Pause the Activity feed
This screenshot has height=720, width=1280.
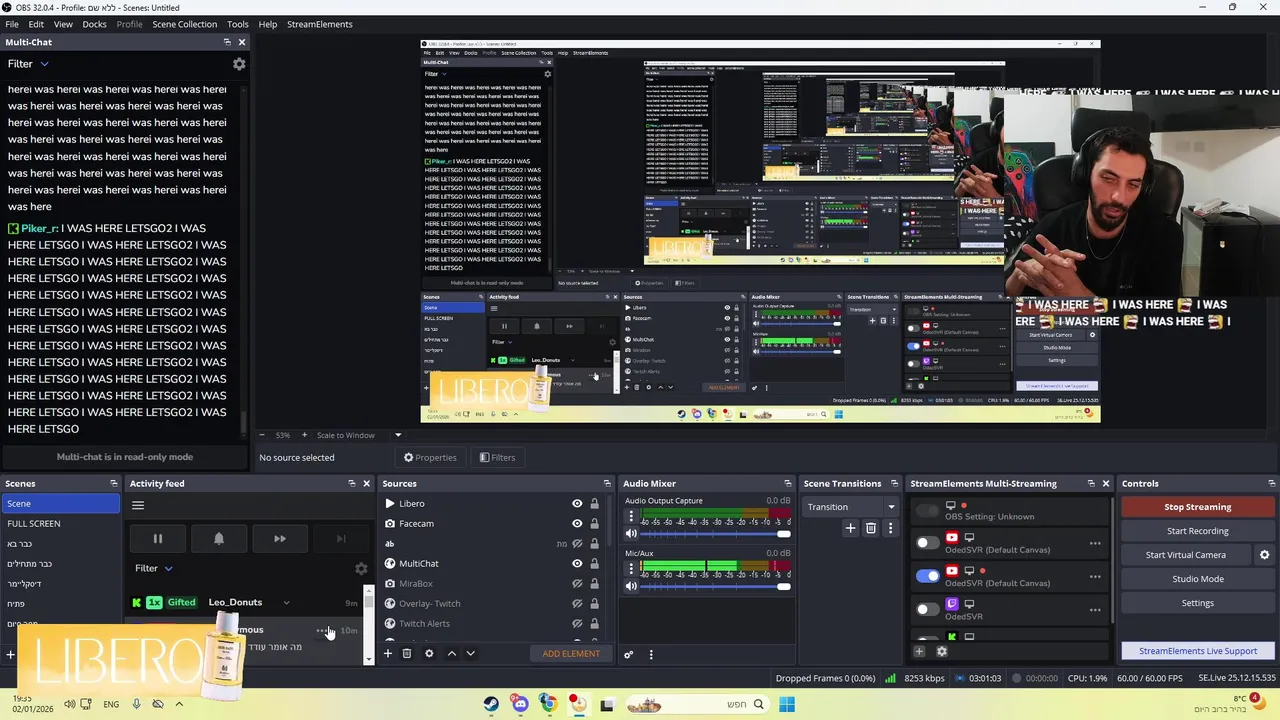click(x=157, y=538)
